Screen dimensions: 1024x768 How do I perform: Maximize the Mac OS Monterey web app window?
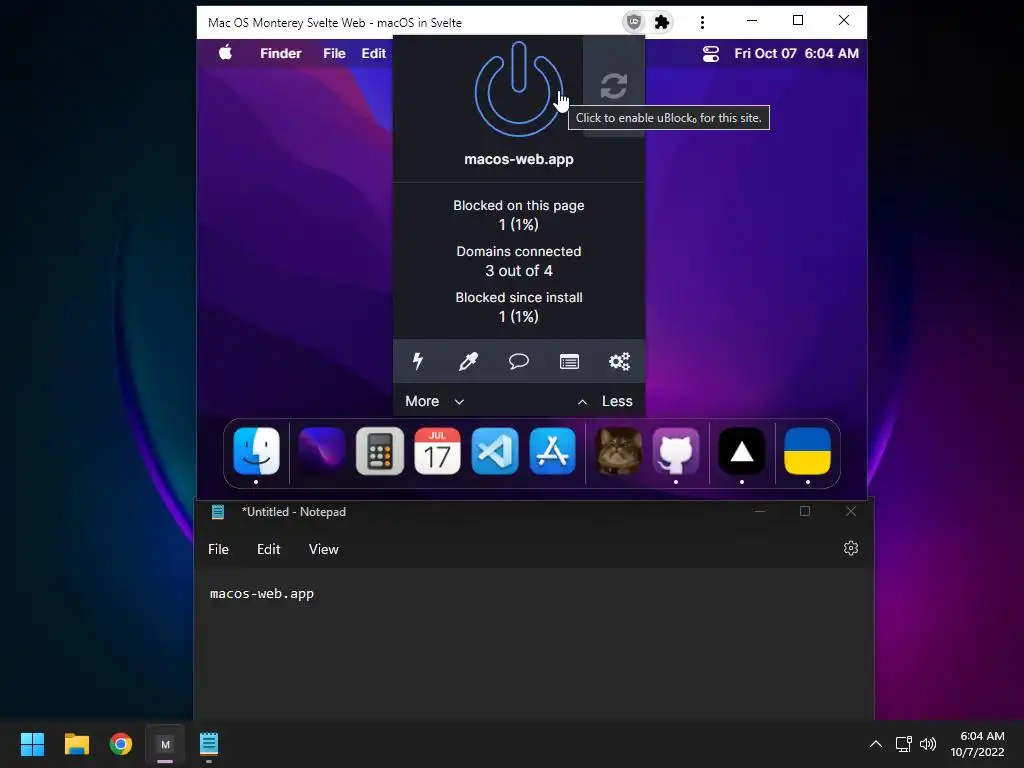click(x=797, y=20)
